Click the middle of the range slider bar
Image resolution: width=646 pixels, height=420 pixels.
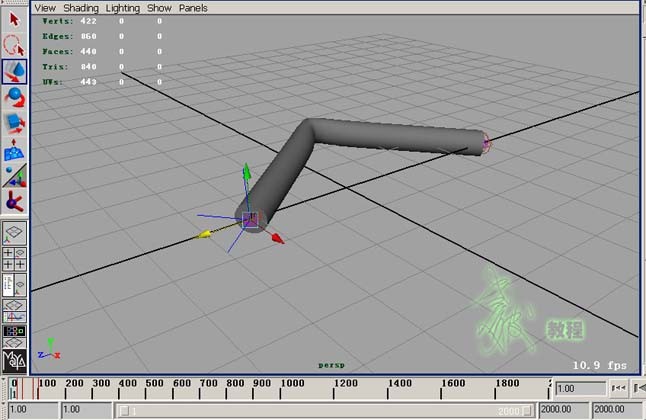(325, 411)
